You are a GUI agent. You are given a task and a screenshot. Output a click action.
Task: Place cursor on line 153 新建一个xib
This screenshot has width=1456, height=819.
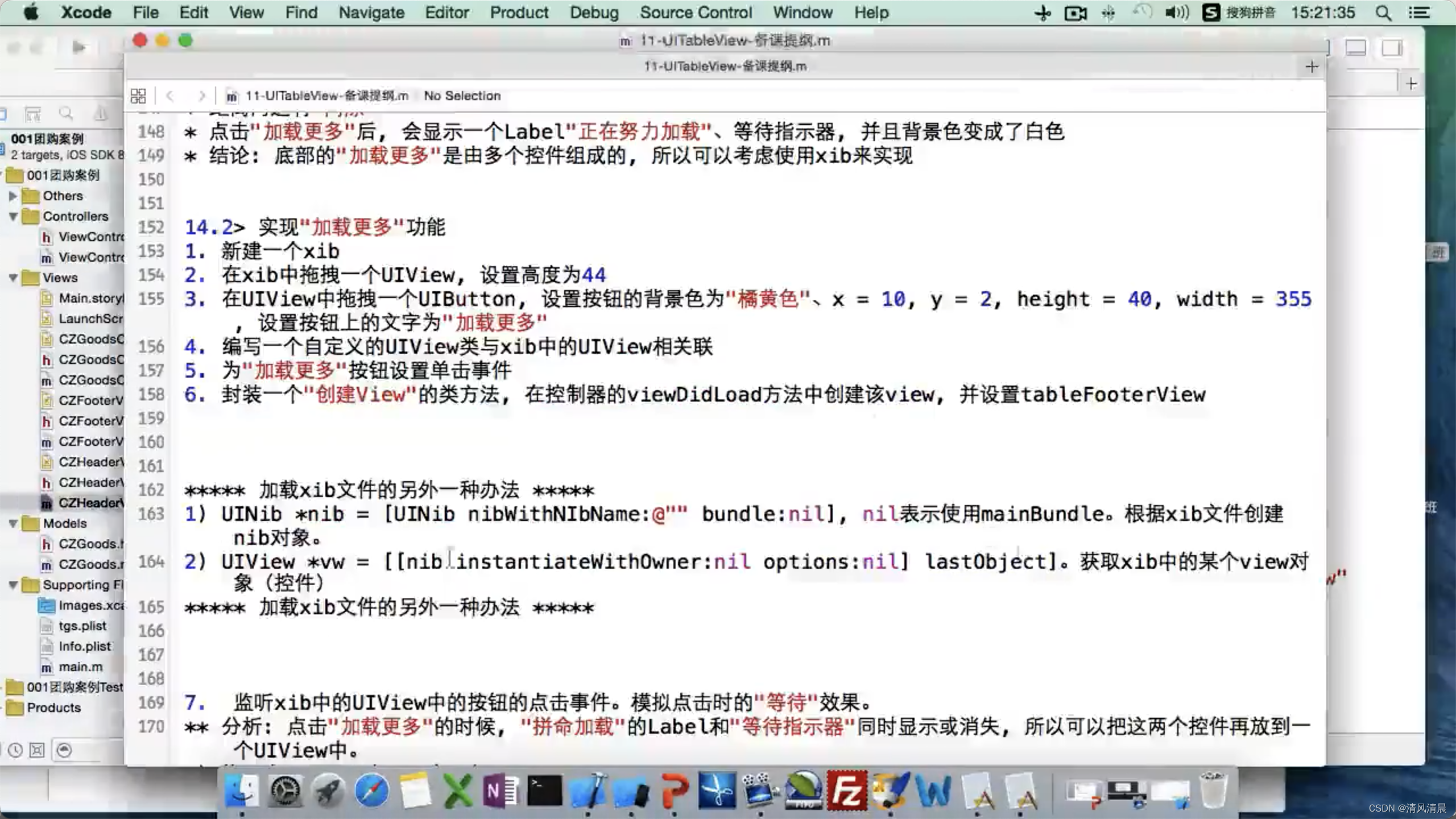click(x=280, y=251)
